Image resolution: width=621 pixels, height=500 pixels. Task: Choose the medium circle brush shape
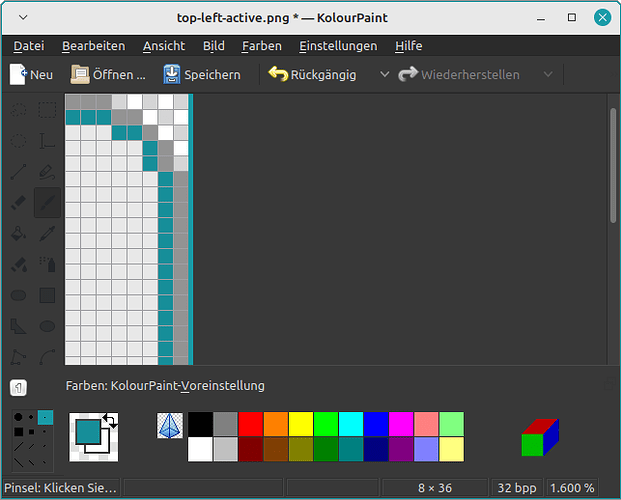[31, 417]
